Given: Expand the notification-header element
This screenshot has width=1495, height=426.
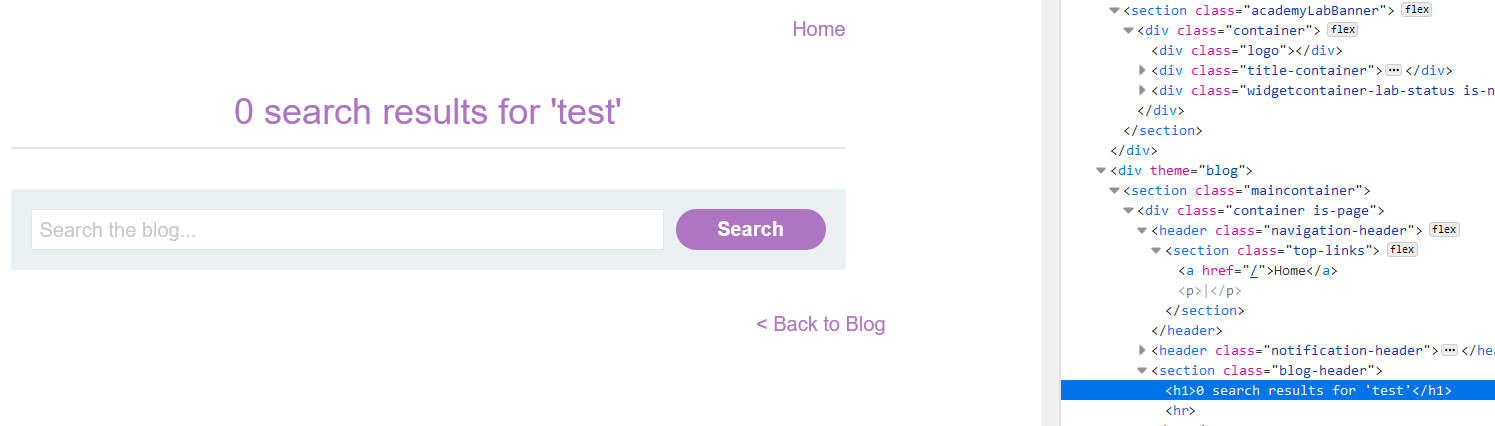Looking at the screenshot, I should point(1143,350).
